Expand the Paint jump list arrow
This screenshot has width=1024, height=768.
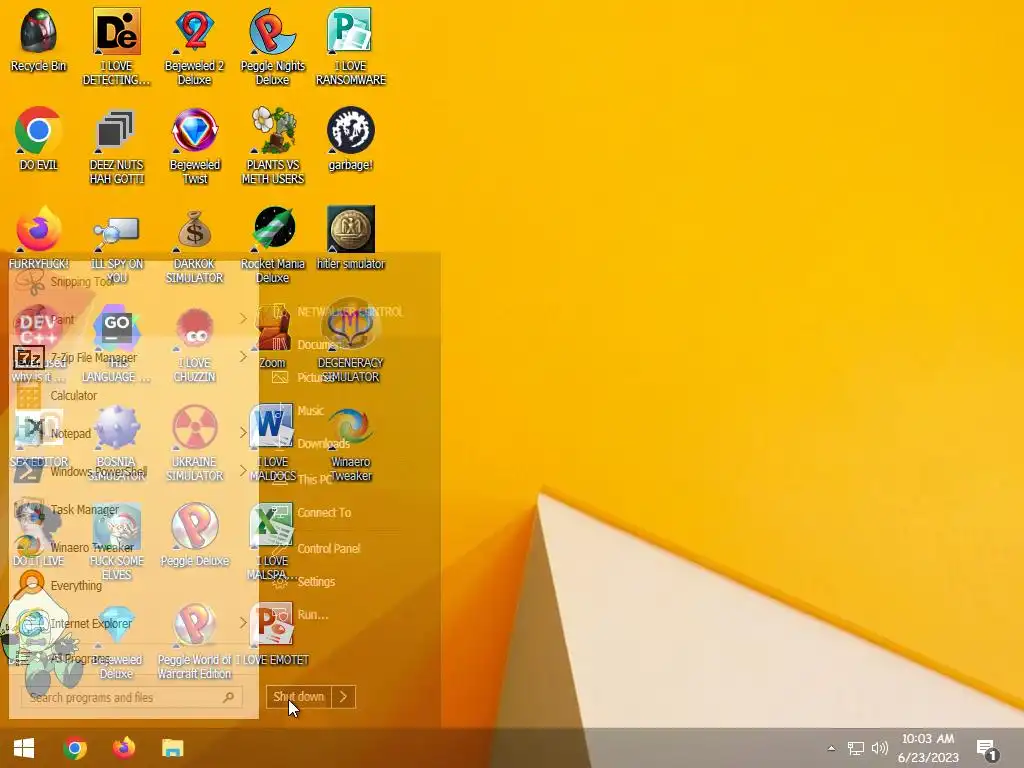(x=243, y=319)
